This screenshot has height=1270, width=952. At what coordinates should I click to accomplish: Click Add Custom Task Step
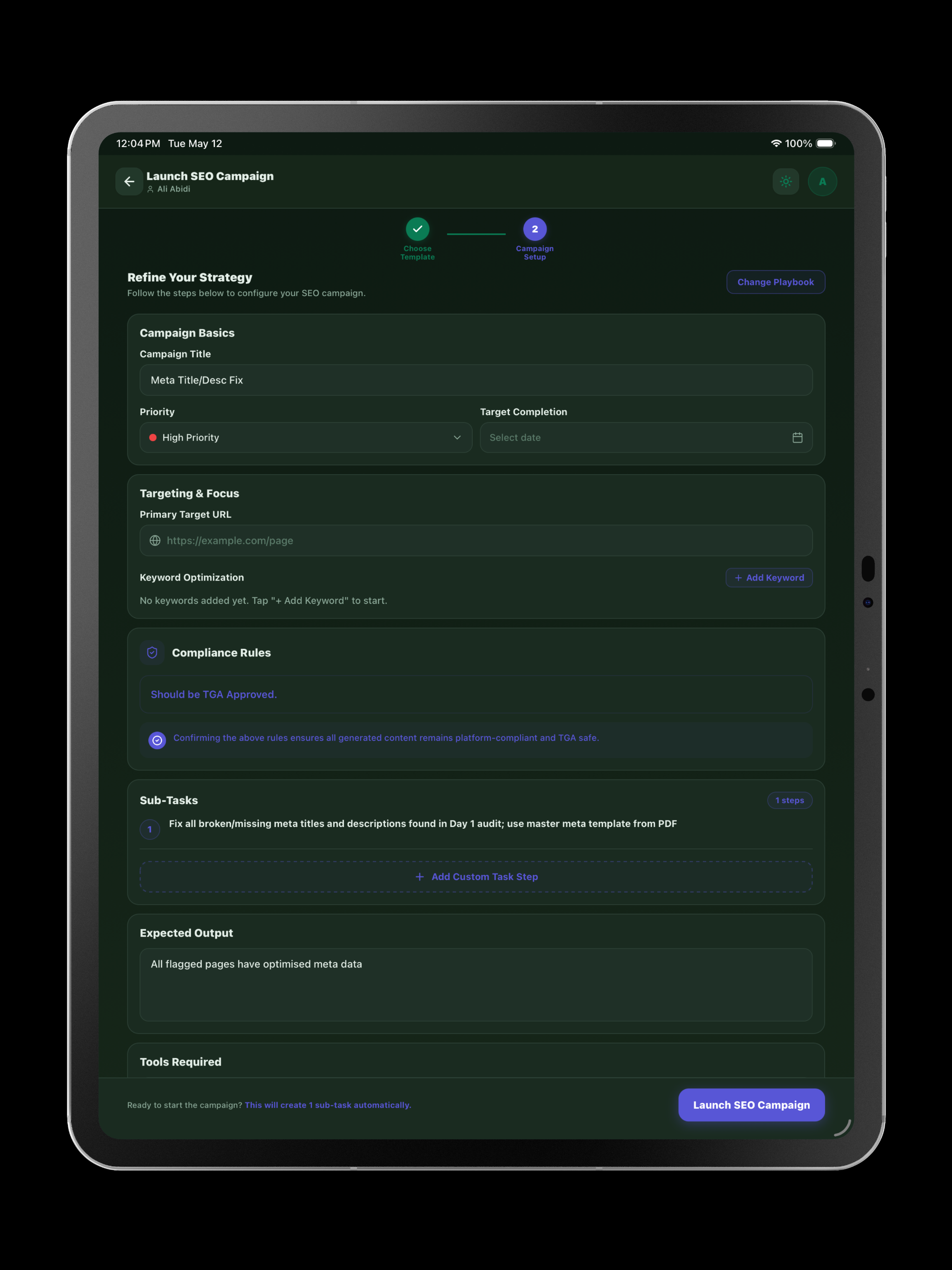coord(476,877)
